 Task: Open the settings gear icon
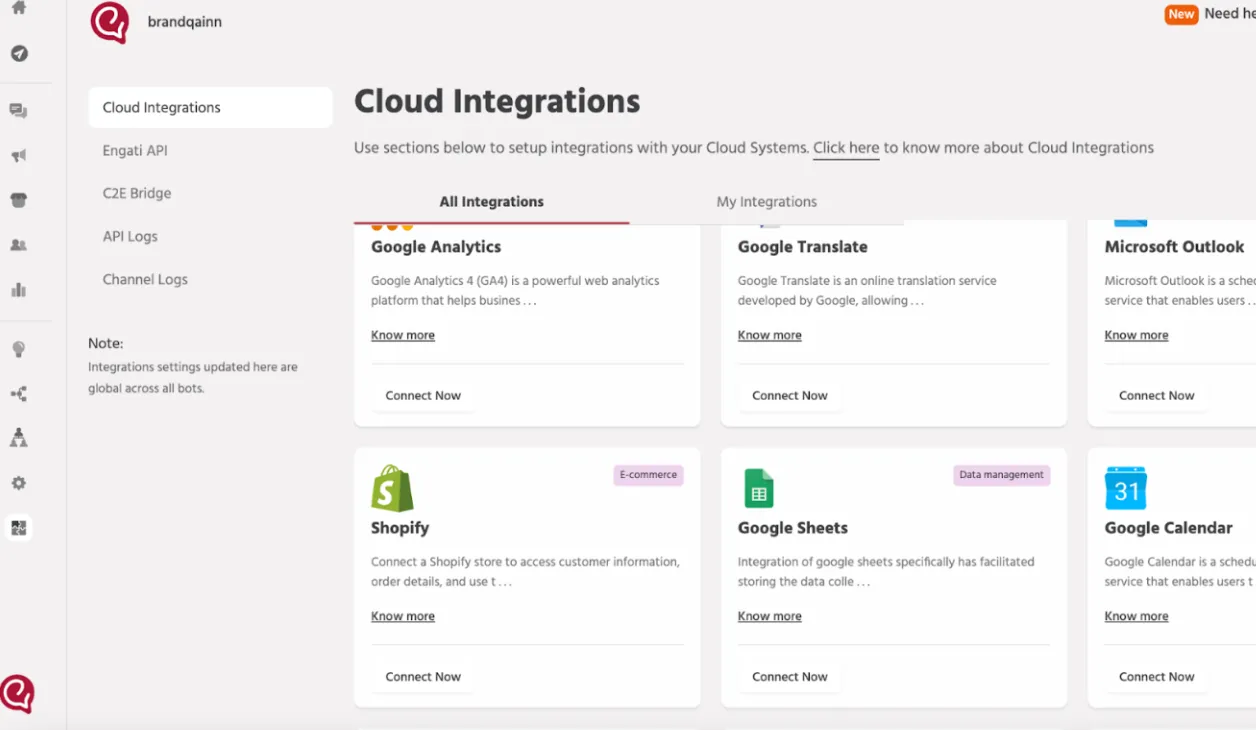18,483
